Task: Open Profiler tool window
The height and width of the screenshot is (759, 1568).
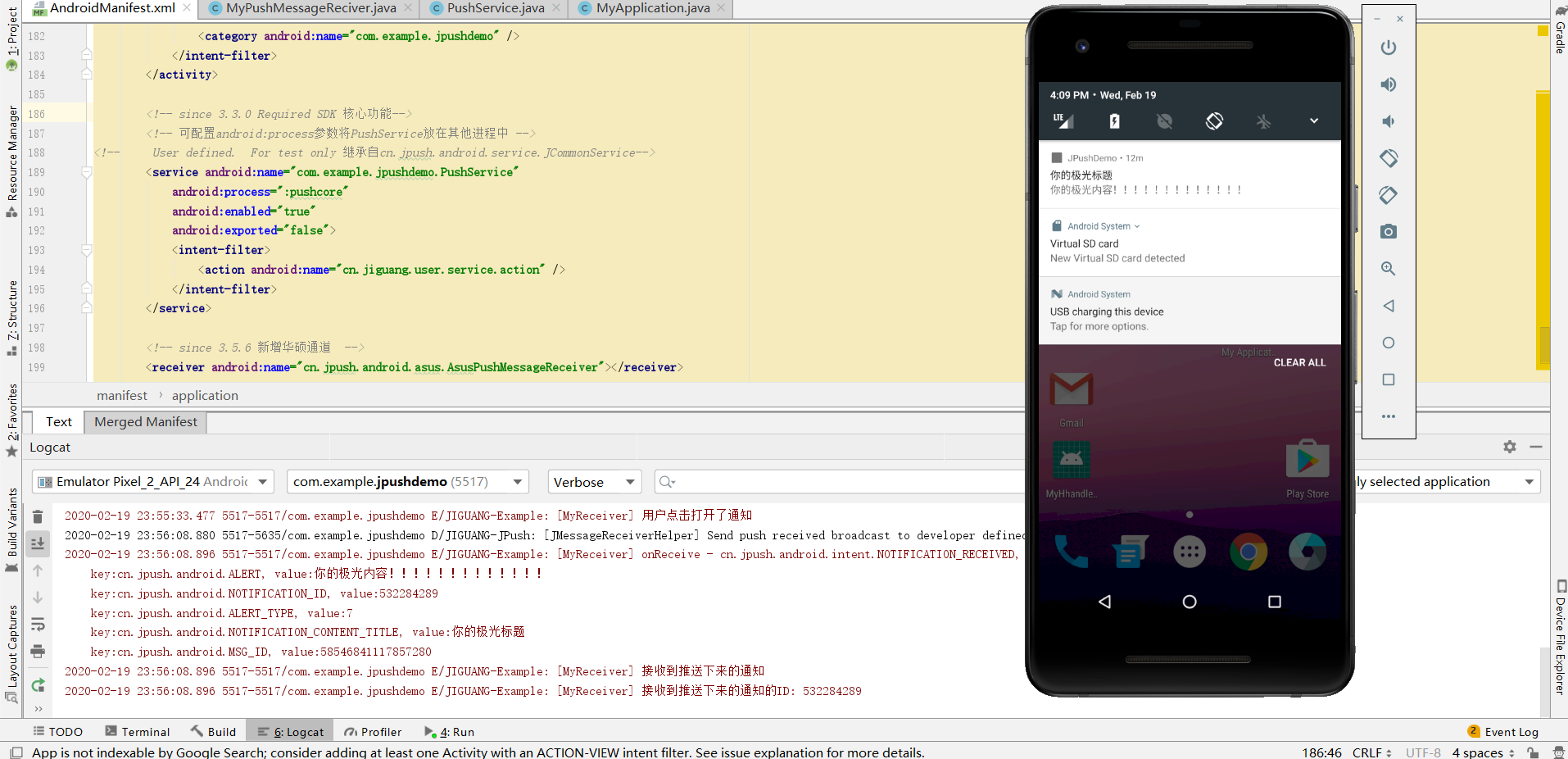Action: pyautogui.click(x=374, y=732)
